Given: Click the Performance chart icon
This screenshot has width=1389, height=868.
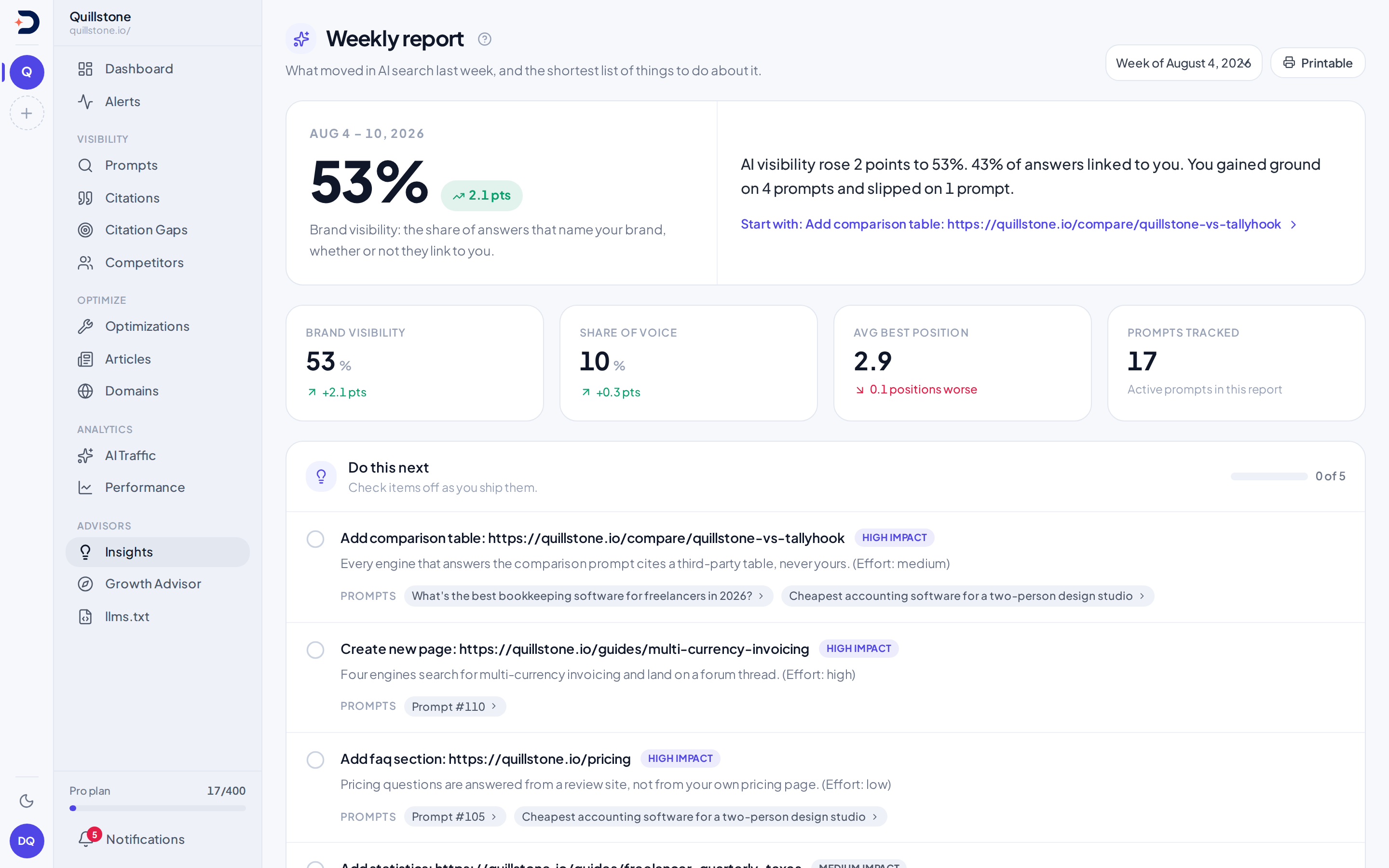Looking at the screenshot, I should tap(85, 488).
